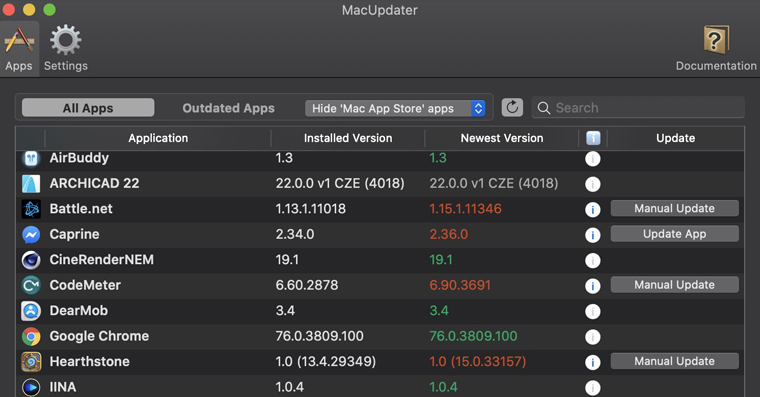Show info for DearMob
Image resolution: width=760 pixels, height=397 pixels.
tap(592, 312)
